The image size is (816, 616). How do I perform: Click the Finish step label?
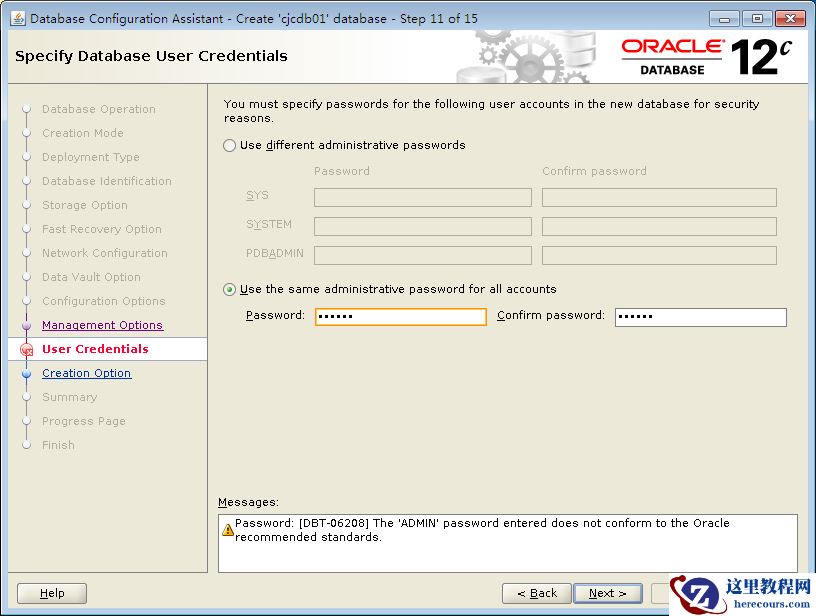coord(58,445)
